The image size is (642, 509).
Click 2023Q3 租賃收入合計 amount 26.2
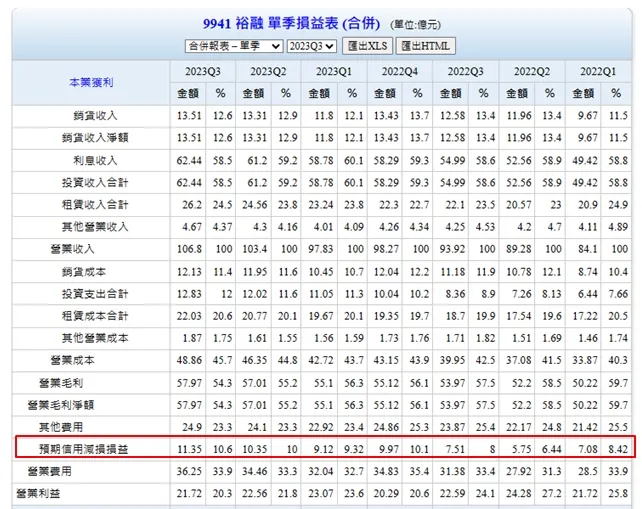[x=192, y=205]
